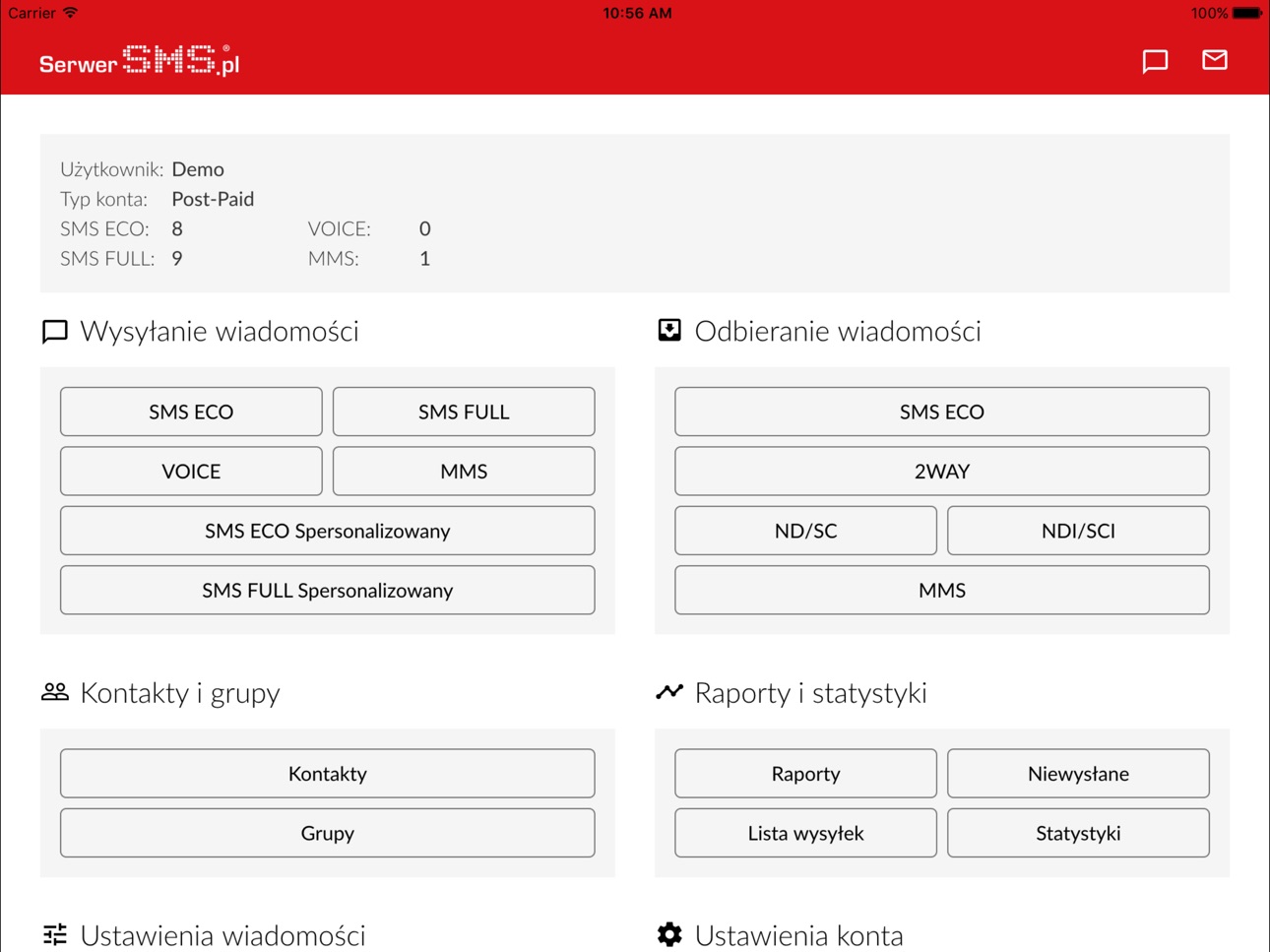
Task: Open the 2WAY received messages
Action: pos(942,471)
